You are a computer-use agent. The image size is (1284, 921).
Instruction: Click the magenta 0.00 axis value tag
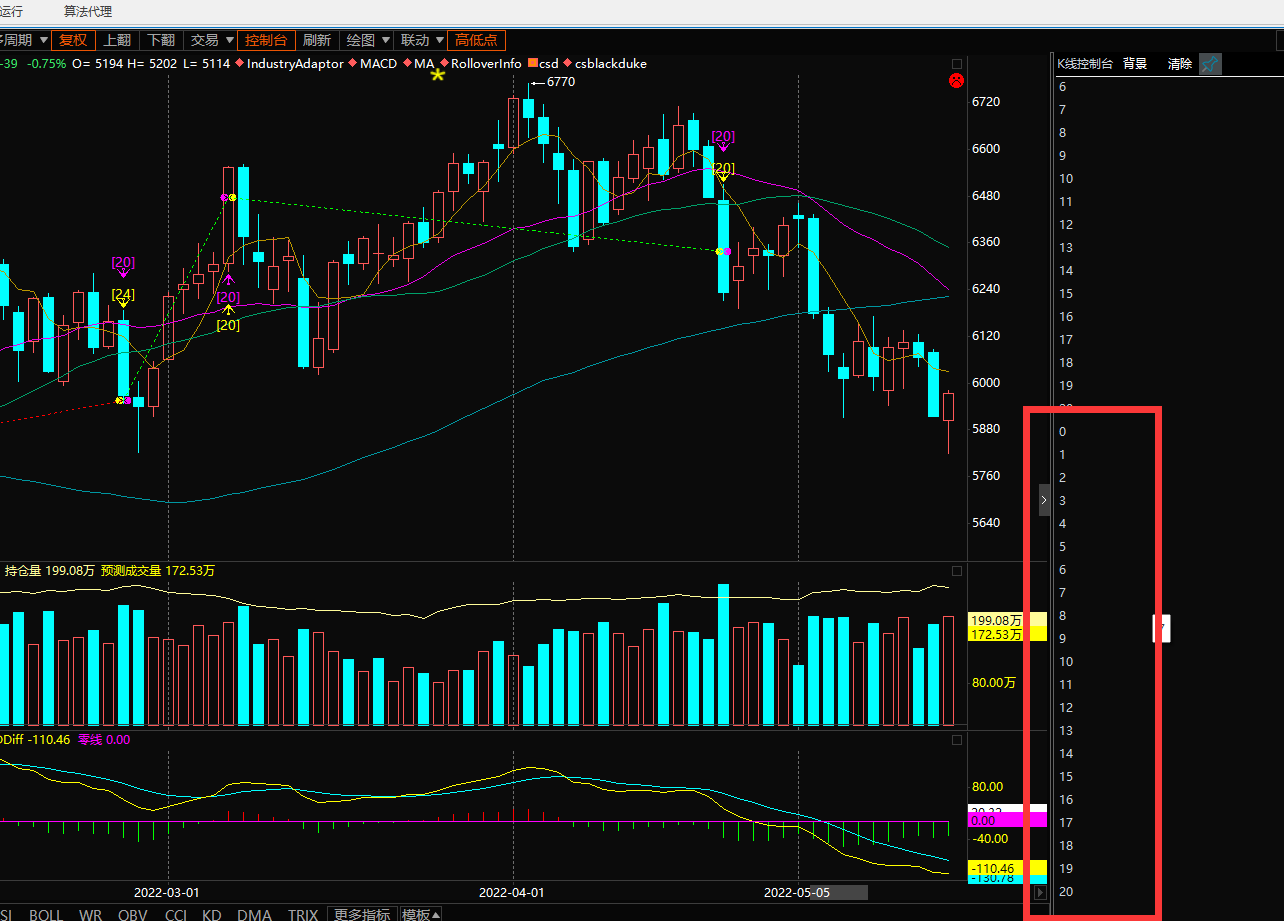coord(1007,820)
